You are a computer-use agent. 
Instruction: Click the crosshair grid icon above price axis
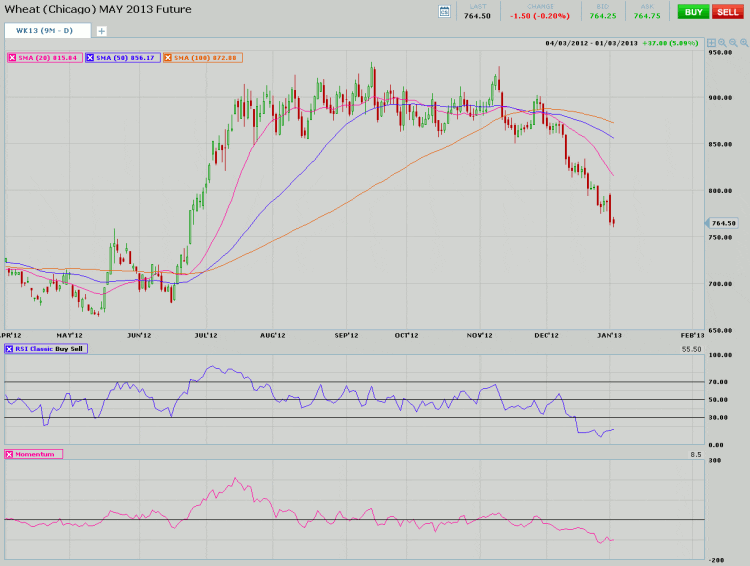tap(711, 44)
